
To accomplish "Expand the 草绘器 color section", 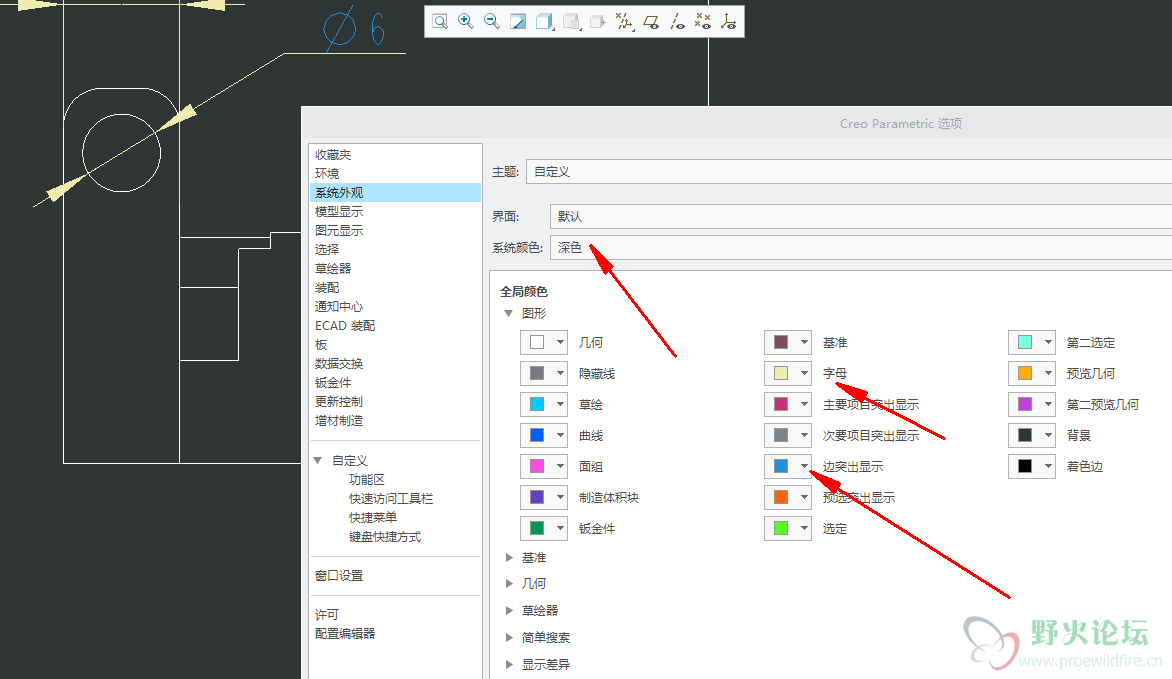I will (509, 611).
